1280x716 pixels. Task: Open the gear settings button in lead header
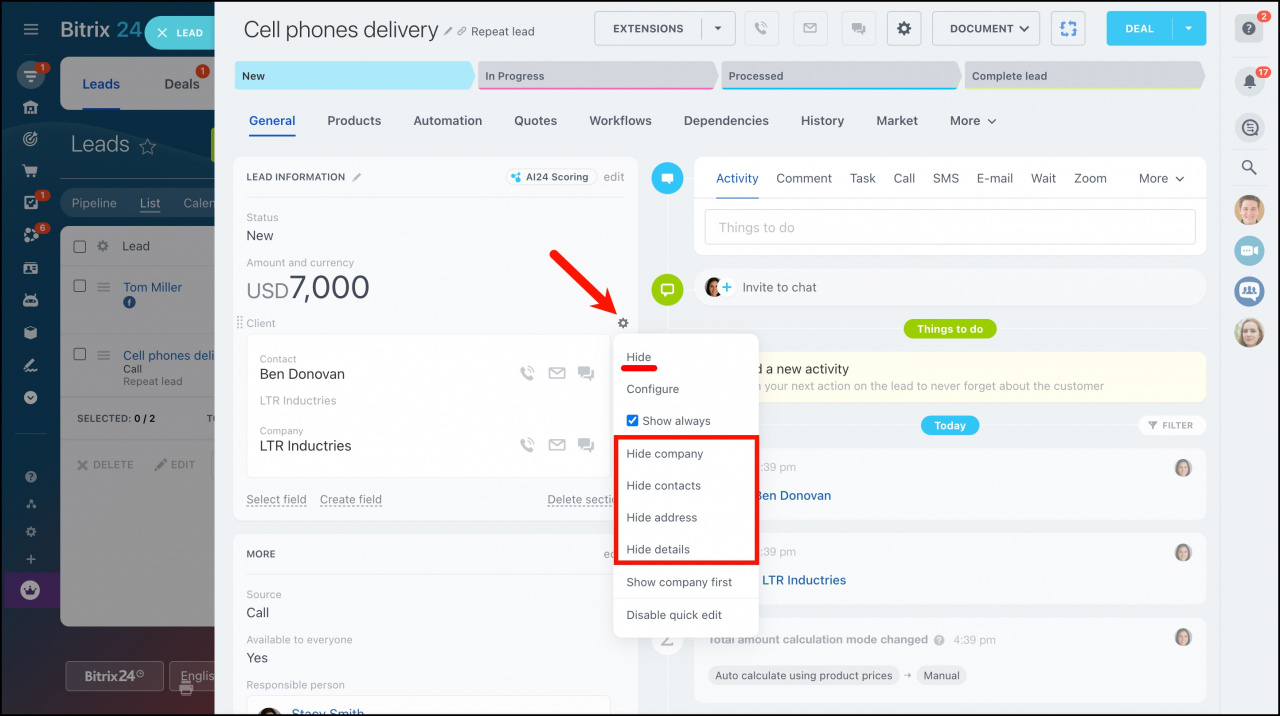click(904, 29)
